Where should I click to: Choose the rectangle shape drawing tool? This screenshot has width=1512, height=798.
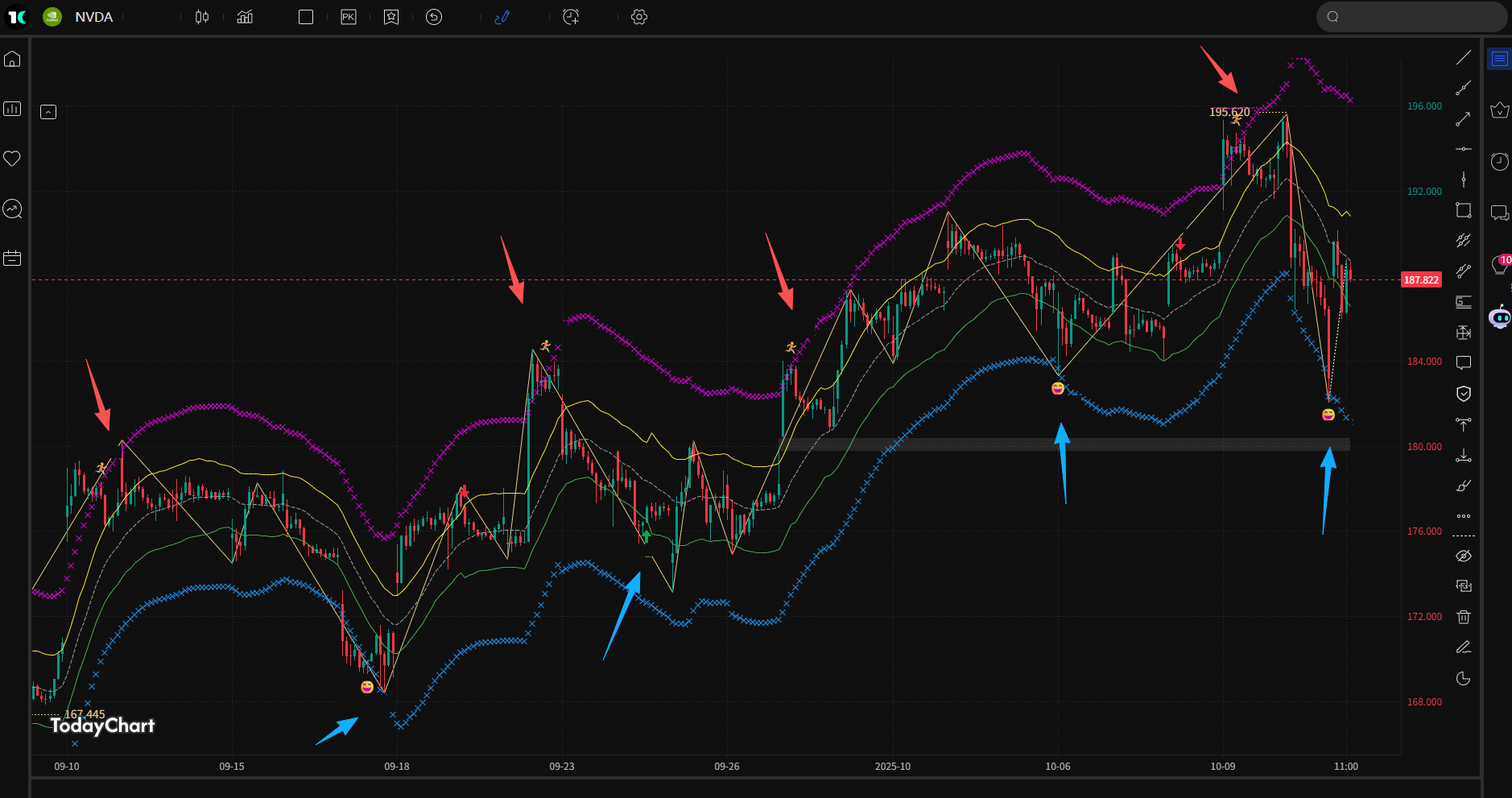(x=1463, y=210)
